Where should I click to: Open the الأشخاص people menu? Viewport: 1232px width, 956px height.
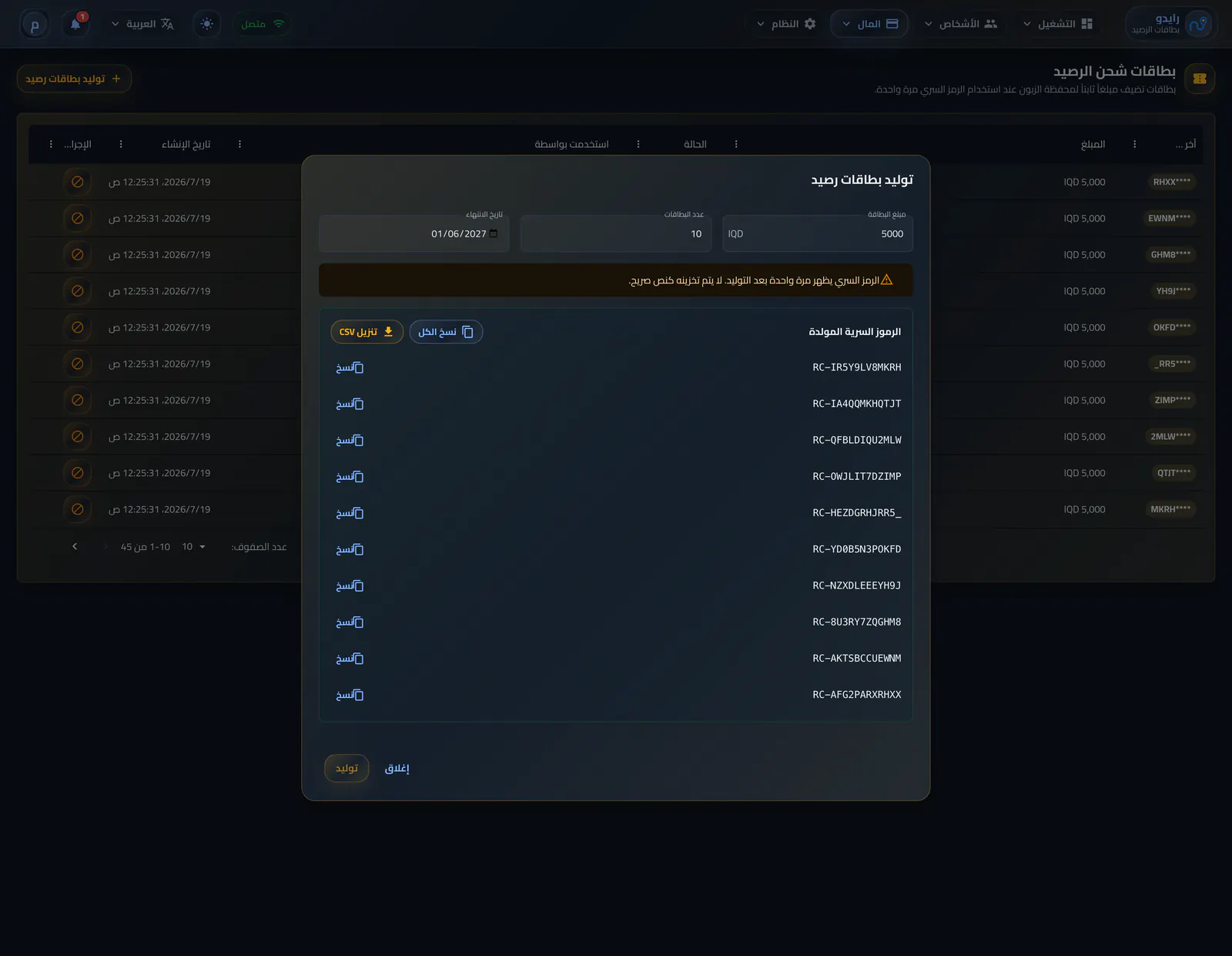point(961,24)
